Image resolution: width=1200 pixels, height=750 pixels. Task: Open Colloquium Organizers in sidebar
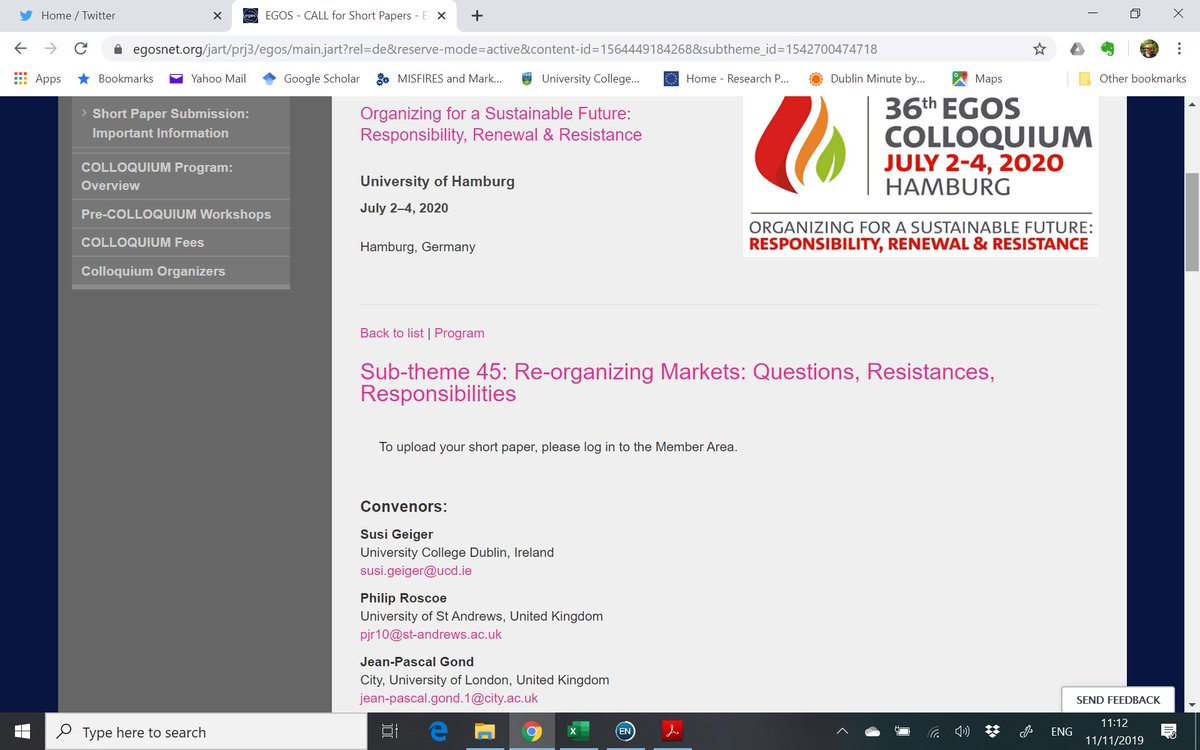(x=181, y=271)
